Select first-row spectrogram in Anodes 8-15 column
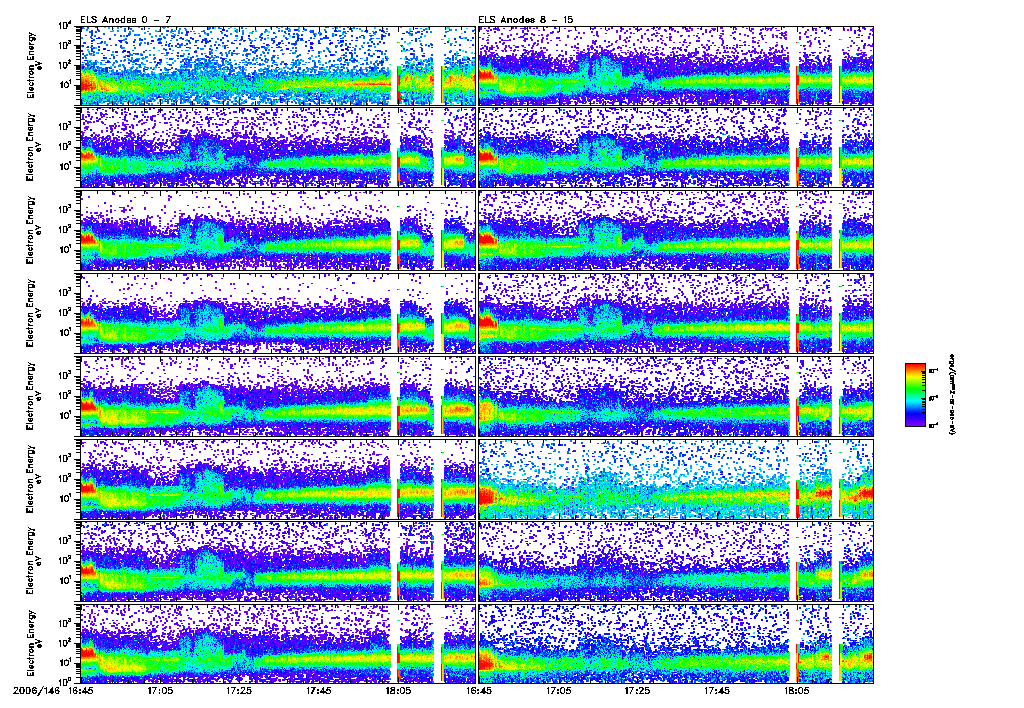Screen dimensions: 1024x708 (x=676, y=65)
